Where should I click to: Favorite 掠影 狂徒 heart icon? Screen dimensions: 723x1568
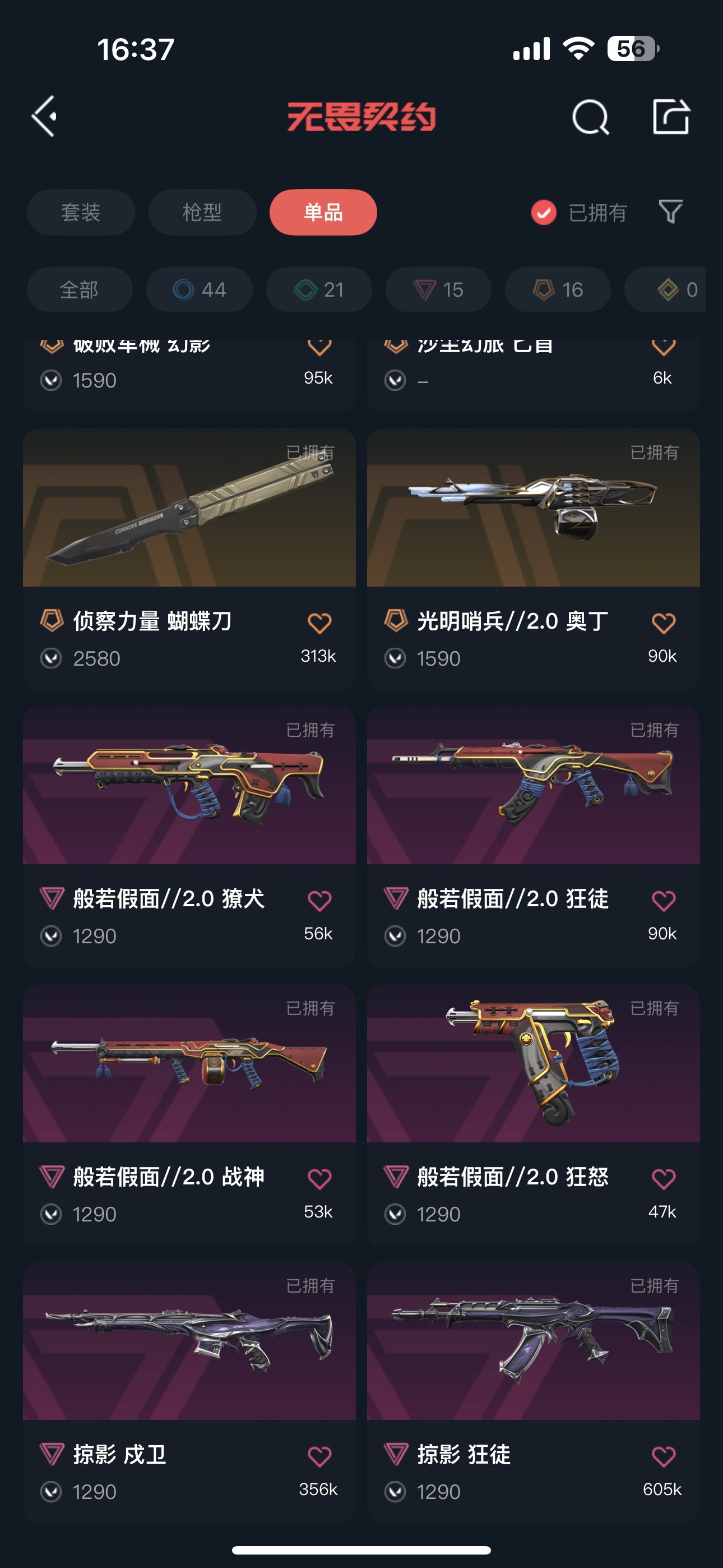(664, 1456)
